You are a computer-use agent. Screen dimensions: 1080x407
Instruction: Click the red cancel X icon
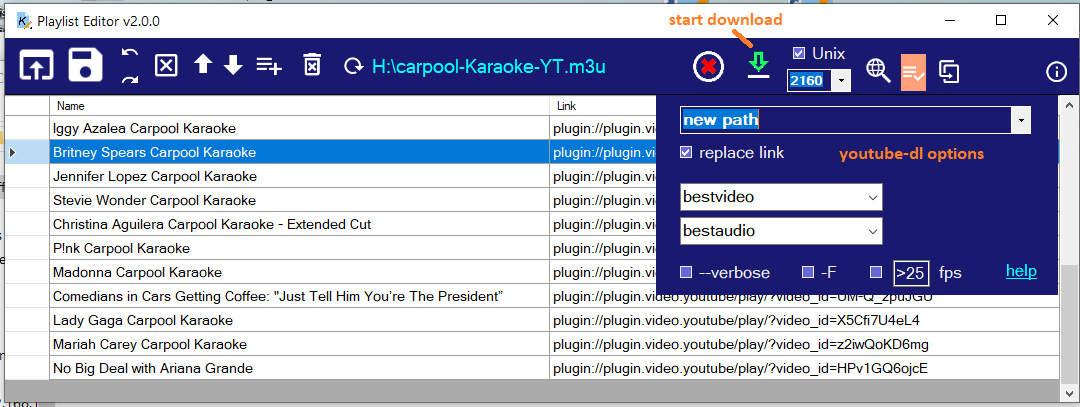point(709,67)
